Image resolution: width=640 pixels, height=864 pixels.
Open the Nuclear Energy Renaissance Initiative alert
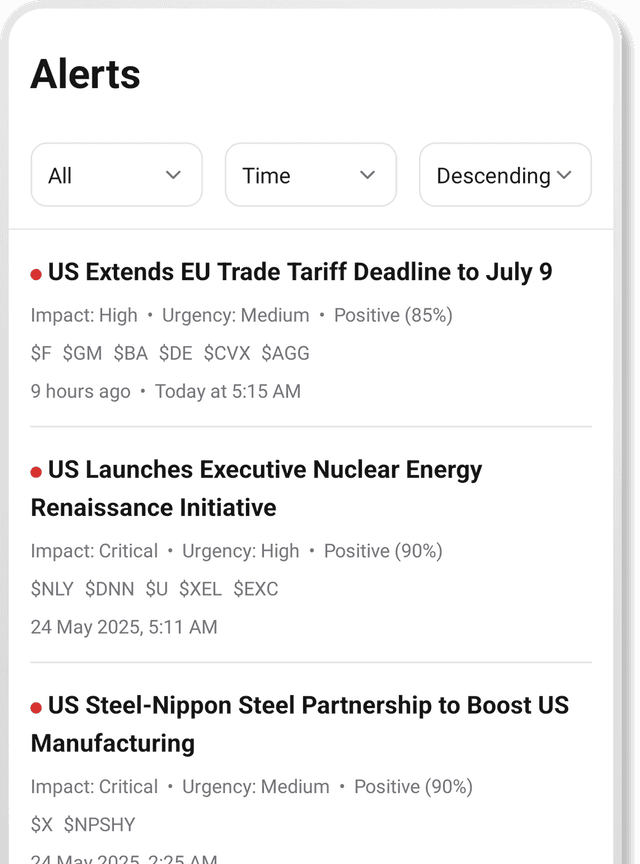[x=256, y=488]
